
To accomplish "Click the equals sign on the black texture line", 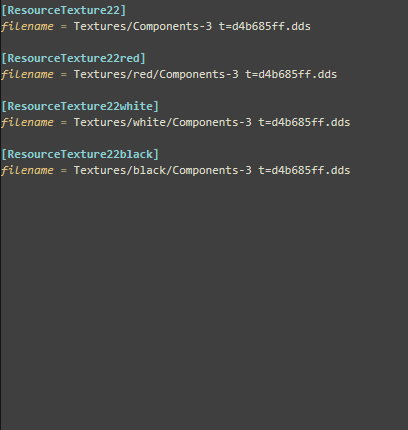I will (x=63, y=171).
